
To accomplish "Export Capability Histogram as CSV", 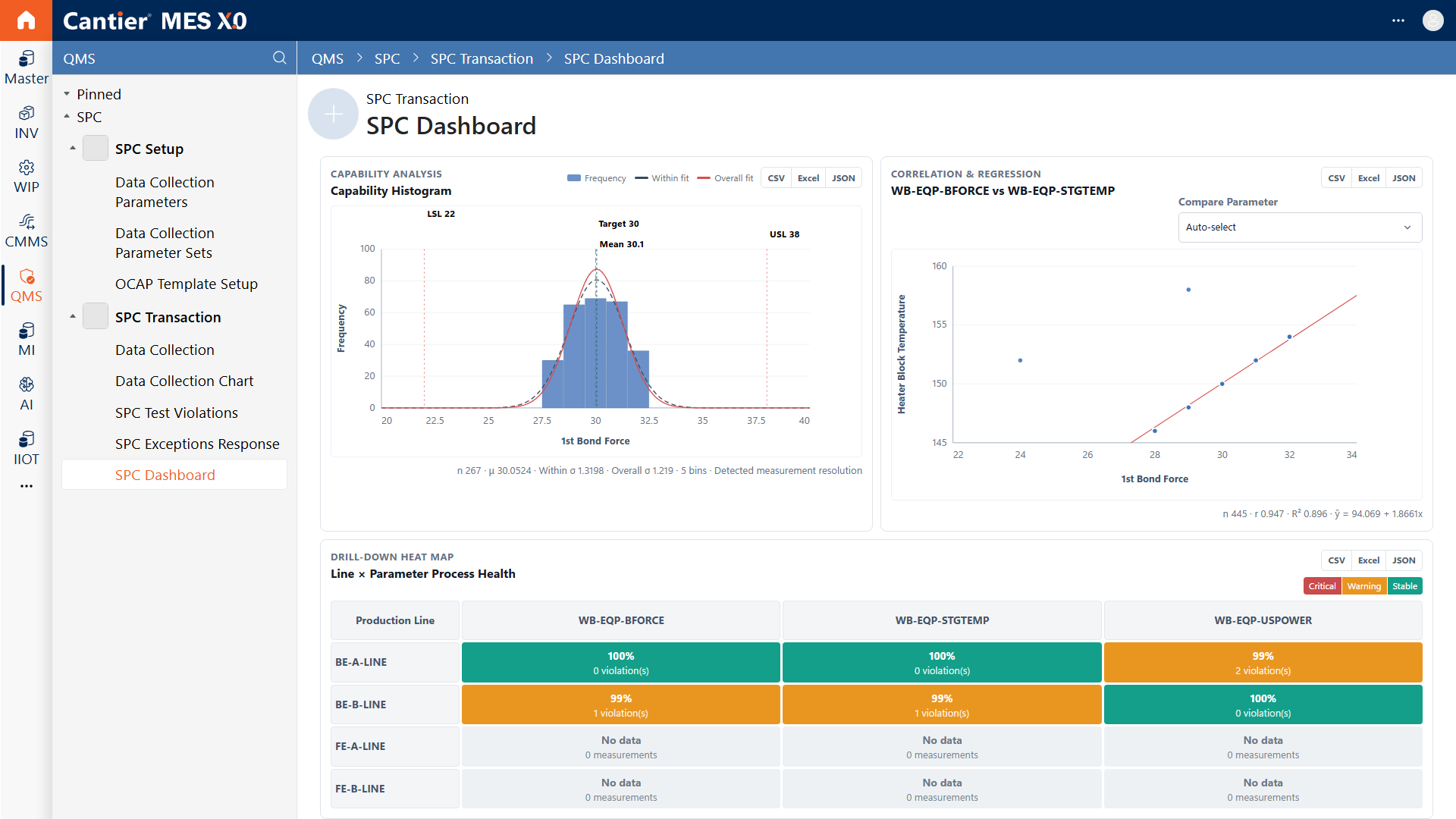I will point(776,178).
